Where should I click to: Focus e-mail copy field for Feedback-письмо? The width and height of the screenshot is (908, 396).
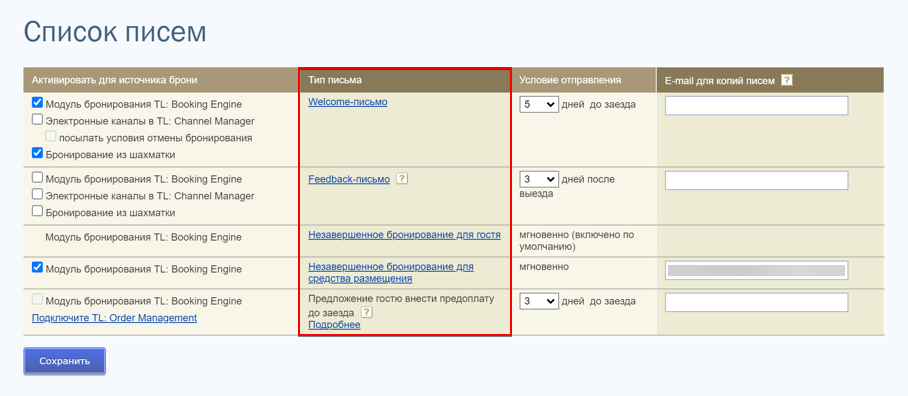(756, 180)
